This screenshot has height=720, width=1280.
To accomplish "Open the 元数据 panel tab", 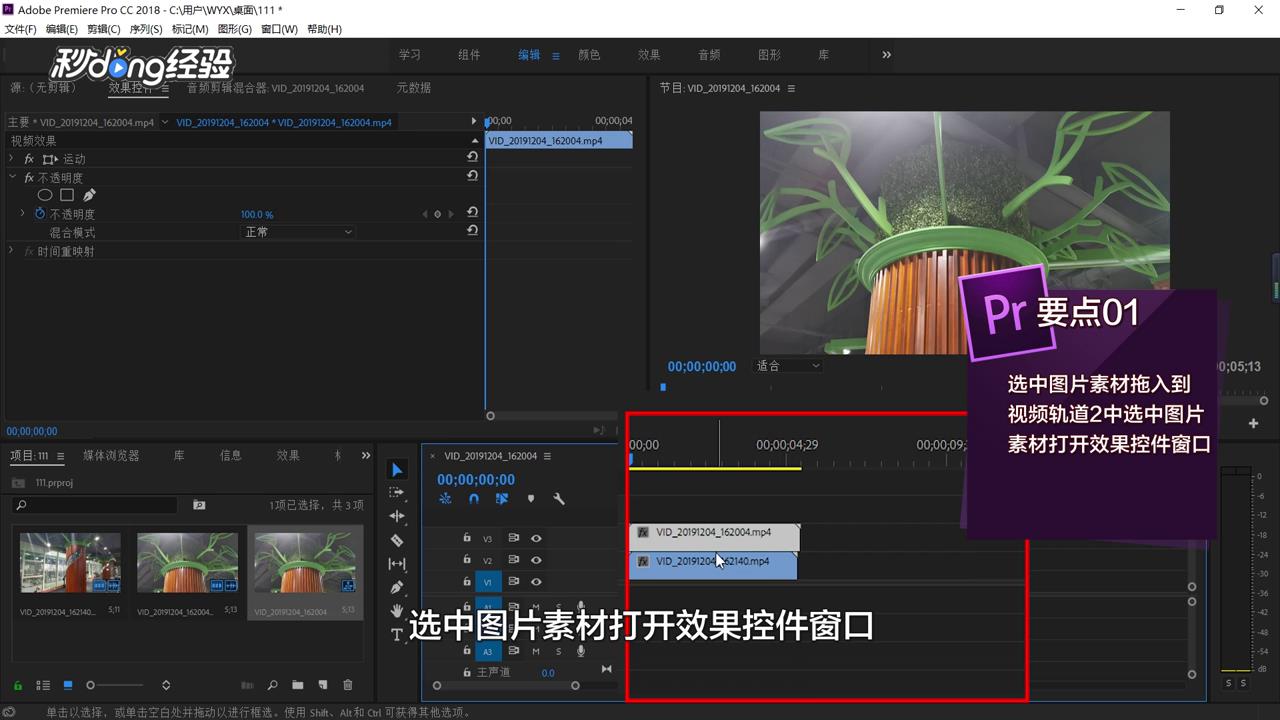I will coord(413,88).
